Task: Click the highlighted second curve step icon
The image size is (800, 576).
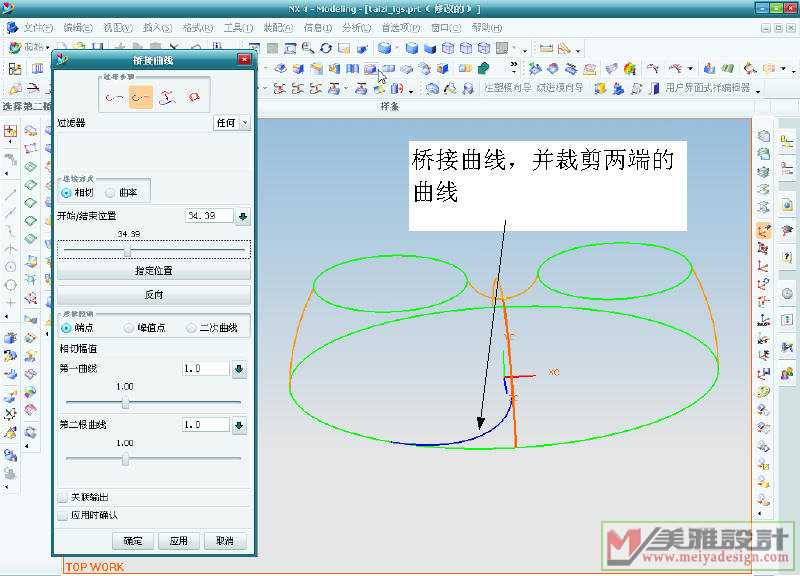Action: (141, 97)
